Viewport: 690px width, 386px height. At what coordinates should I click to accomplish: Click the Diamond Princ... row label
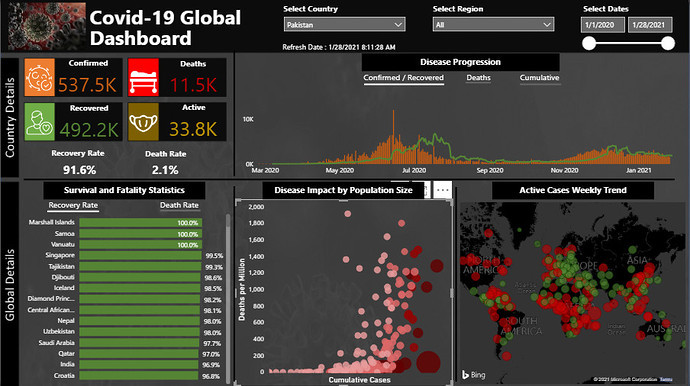point(51,299)
